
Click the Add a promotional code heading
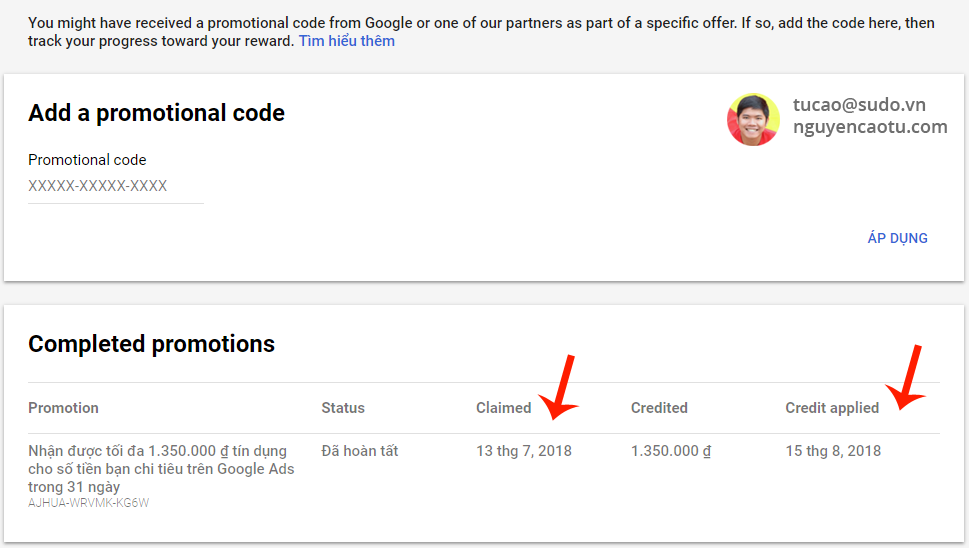pos(156,113)
